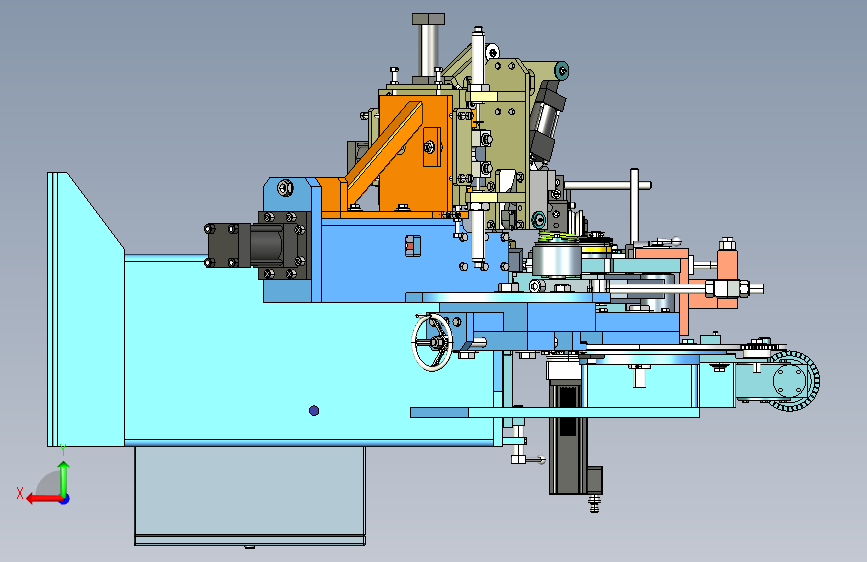This screenshot has height=562, width=867.
Task: Select the white handwheel on the machine
Action: (432, 342)
